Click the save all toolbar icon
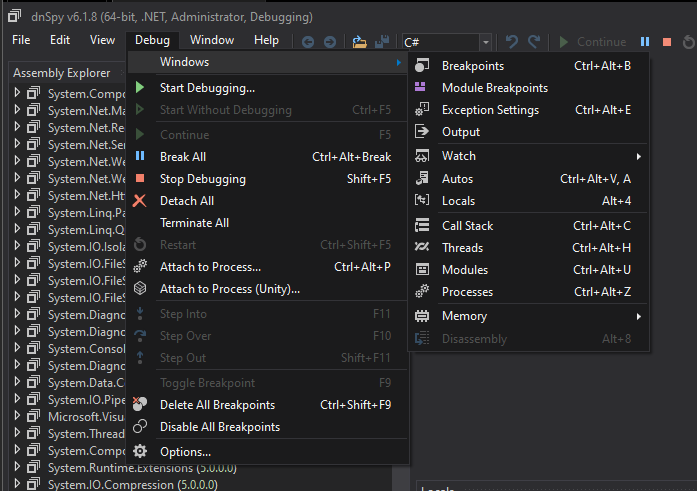This screenshot has height=491, width=697. (382, 41)
